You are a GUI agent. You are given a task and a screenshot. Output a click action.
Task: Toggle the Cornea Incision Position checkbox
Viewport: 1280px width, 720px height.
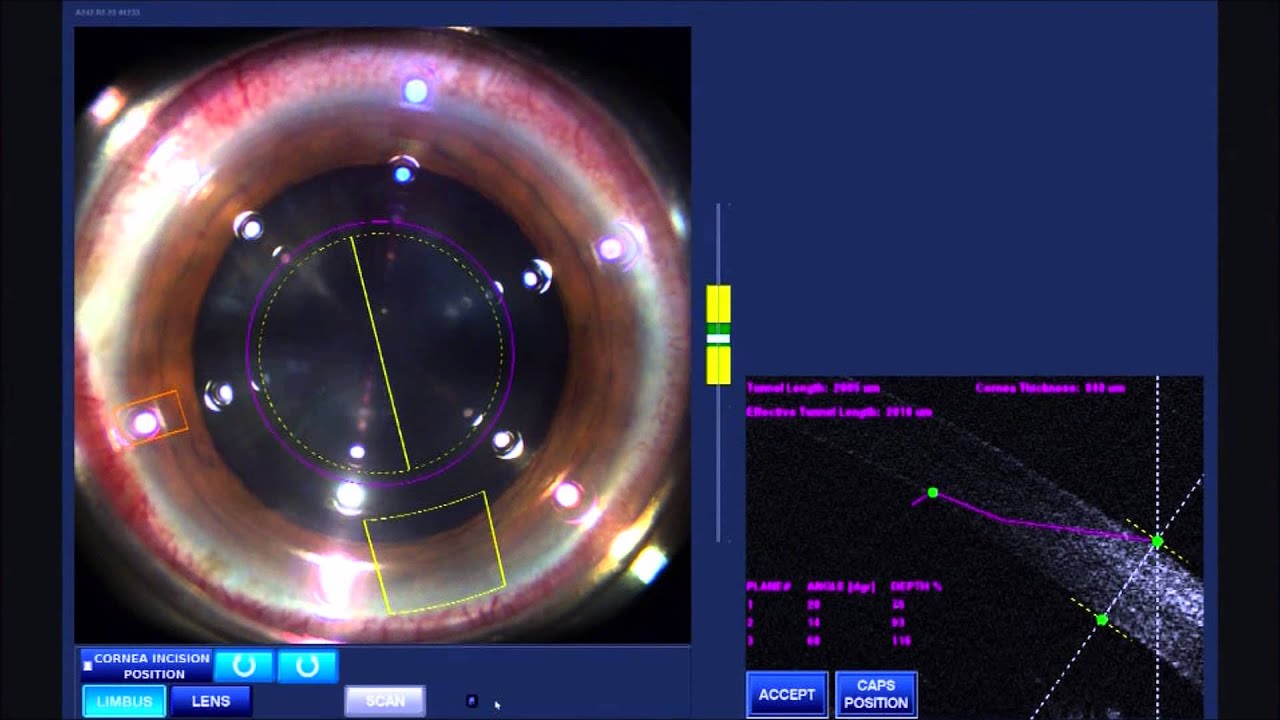click(x=88, y=665)
